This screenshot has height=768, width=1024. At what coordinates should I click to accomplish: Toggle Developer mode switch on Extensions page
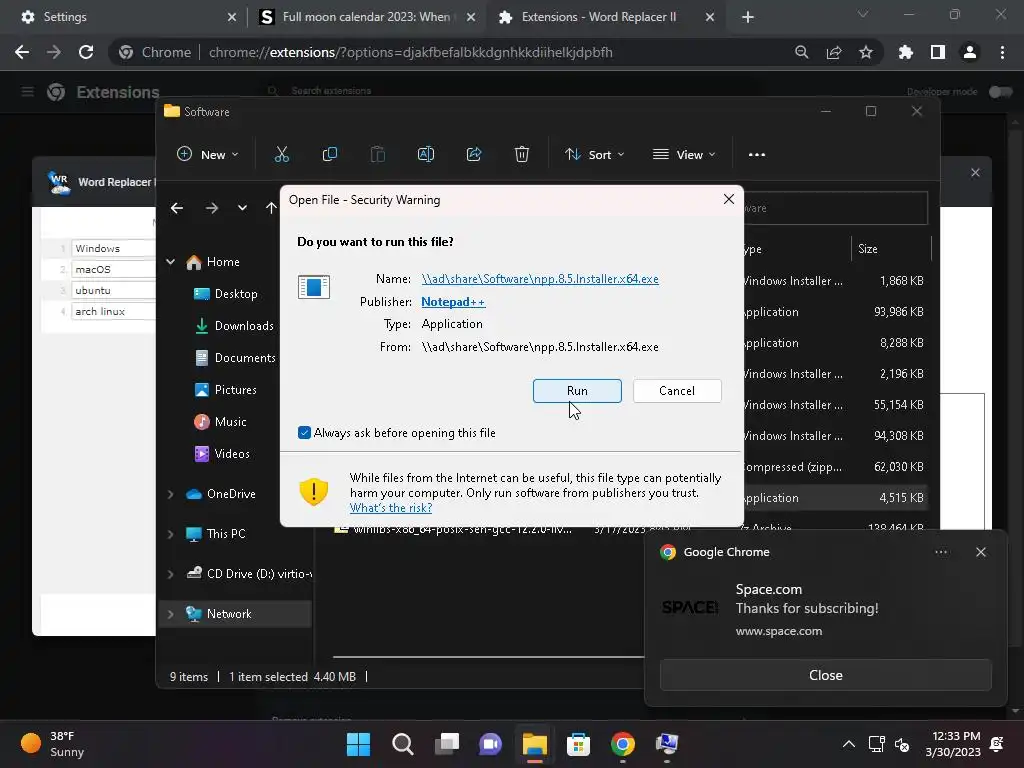[1000, 92]
